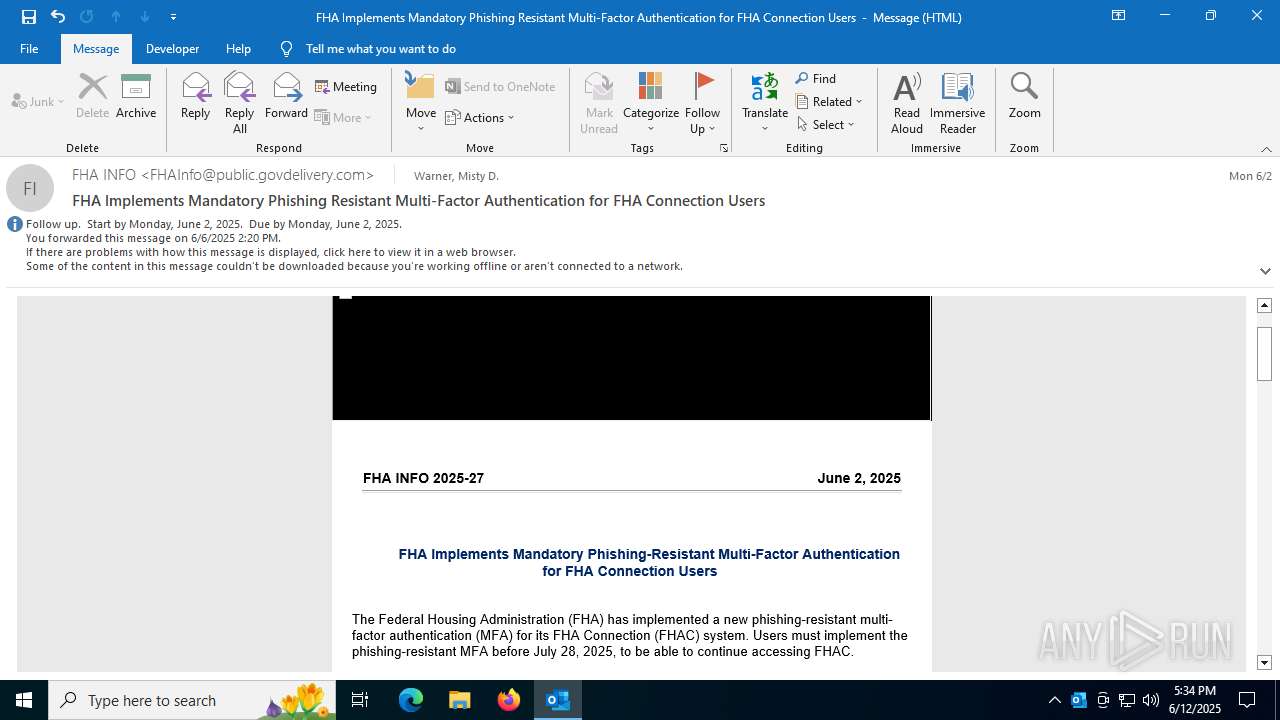Switch to Outlook taskbar button
Screen dimensions: 1280x720
pyautogui.click(x=558, y=700)
